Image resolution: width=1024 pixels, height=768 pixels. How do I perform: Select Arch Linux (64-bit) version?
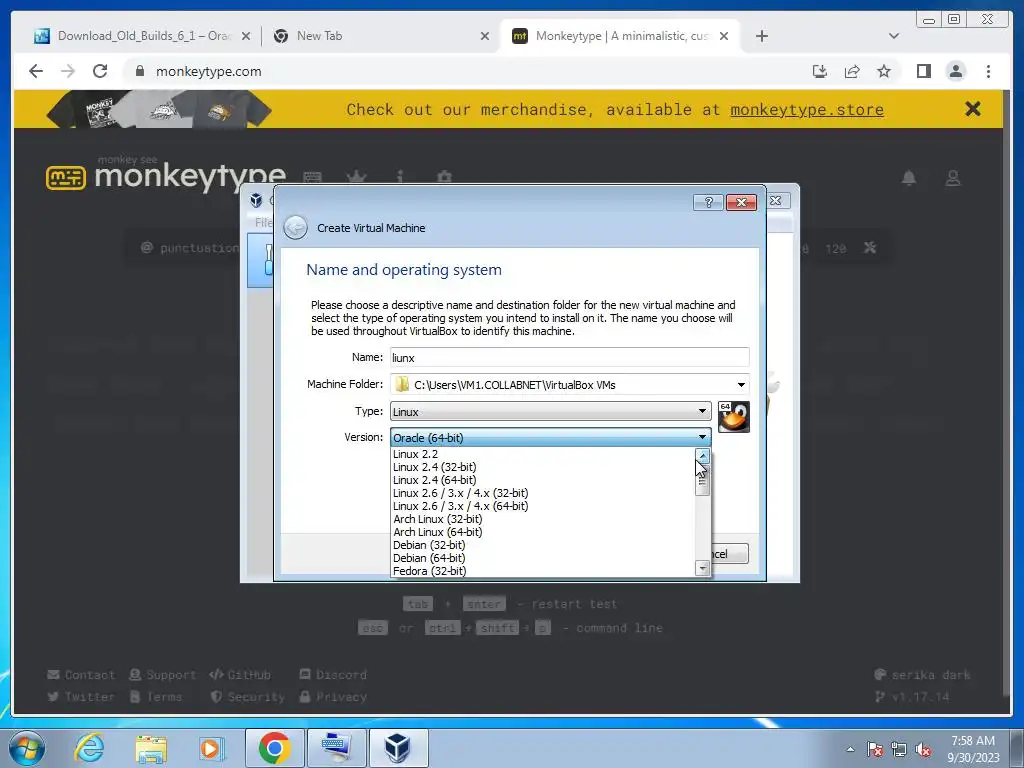[543, 532]
